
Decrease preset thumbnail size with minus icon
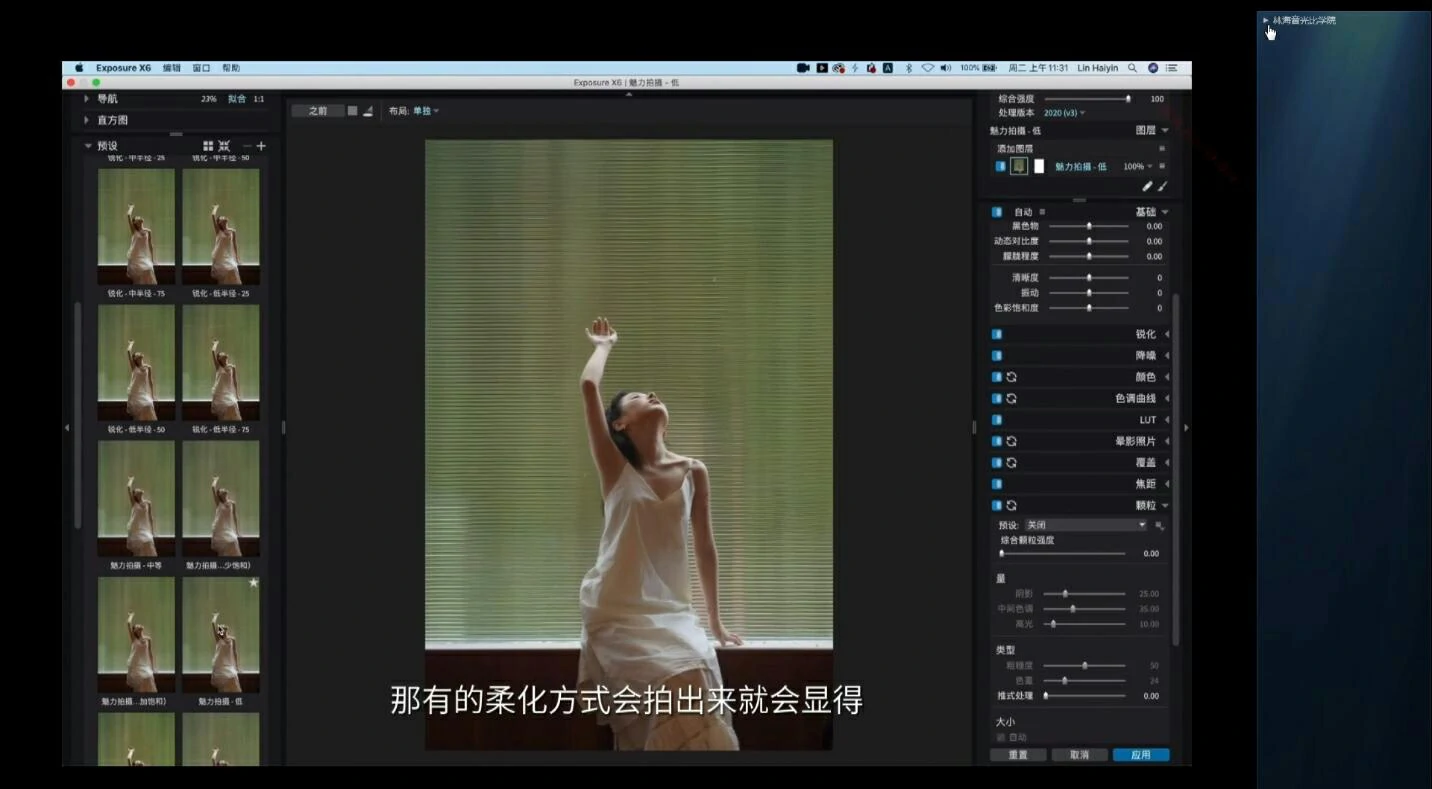(x=247, y=146)
